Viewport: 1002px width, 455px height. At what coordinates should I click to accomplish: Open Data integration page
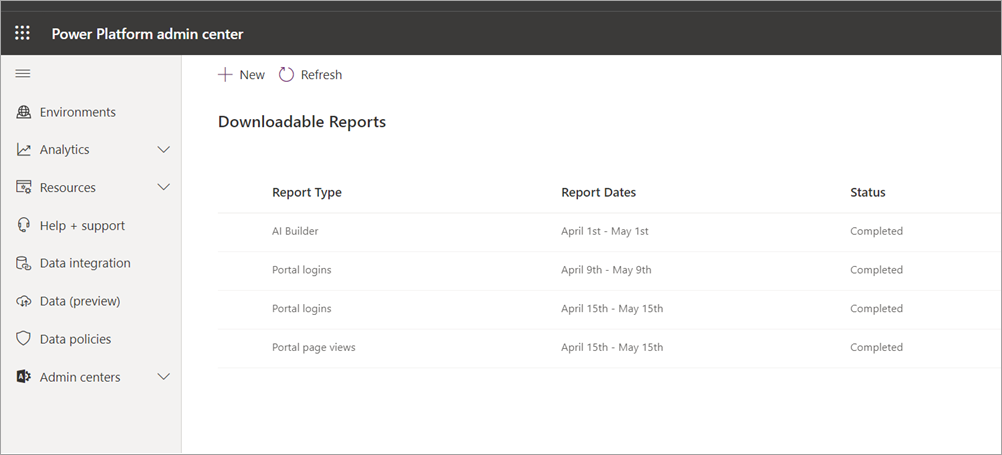point(85,263)
